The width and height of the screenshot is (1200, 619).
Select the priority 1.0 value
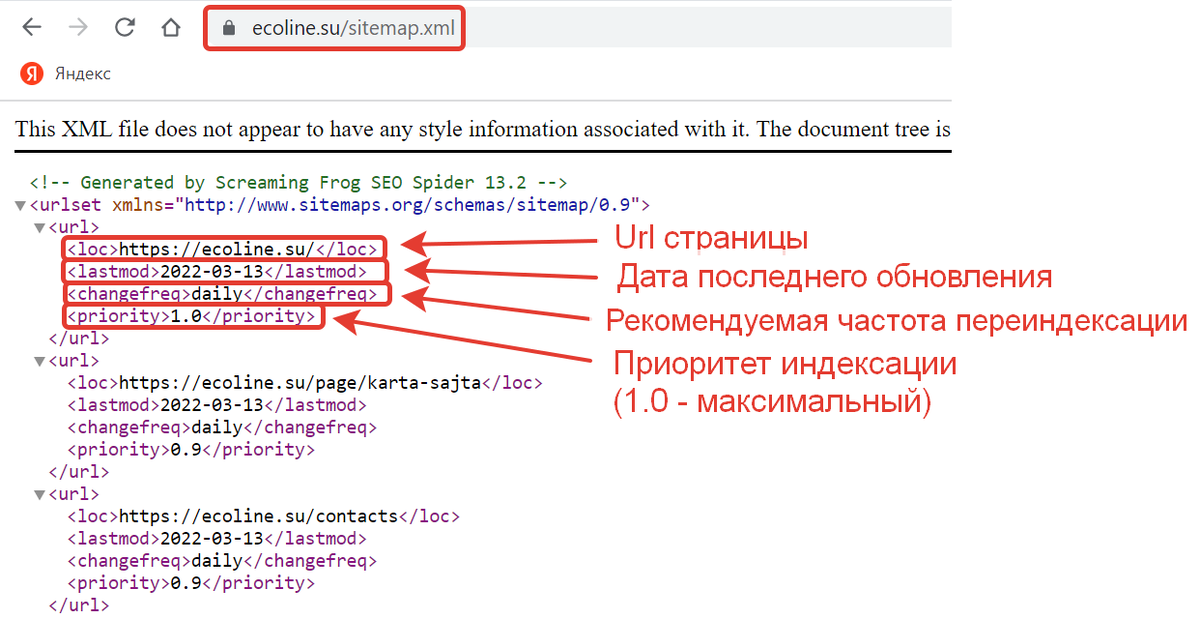[x=193, y=315]
